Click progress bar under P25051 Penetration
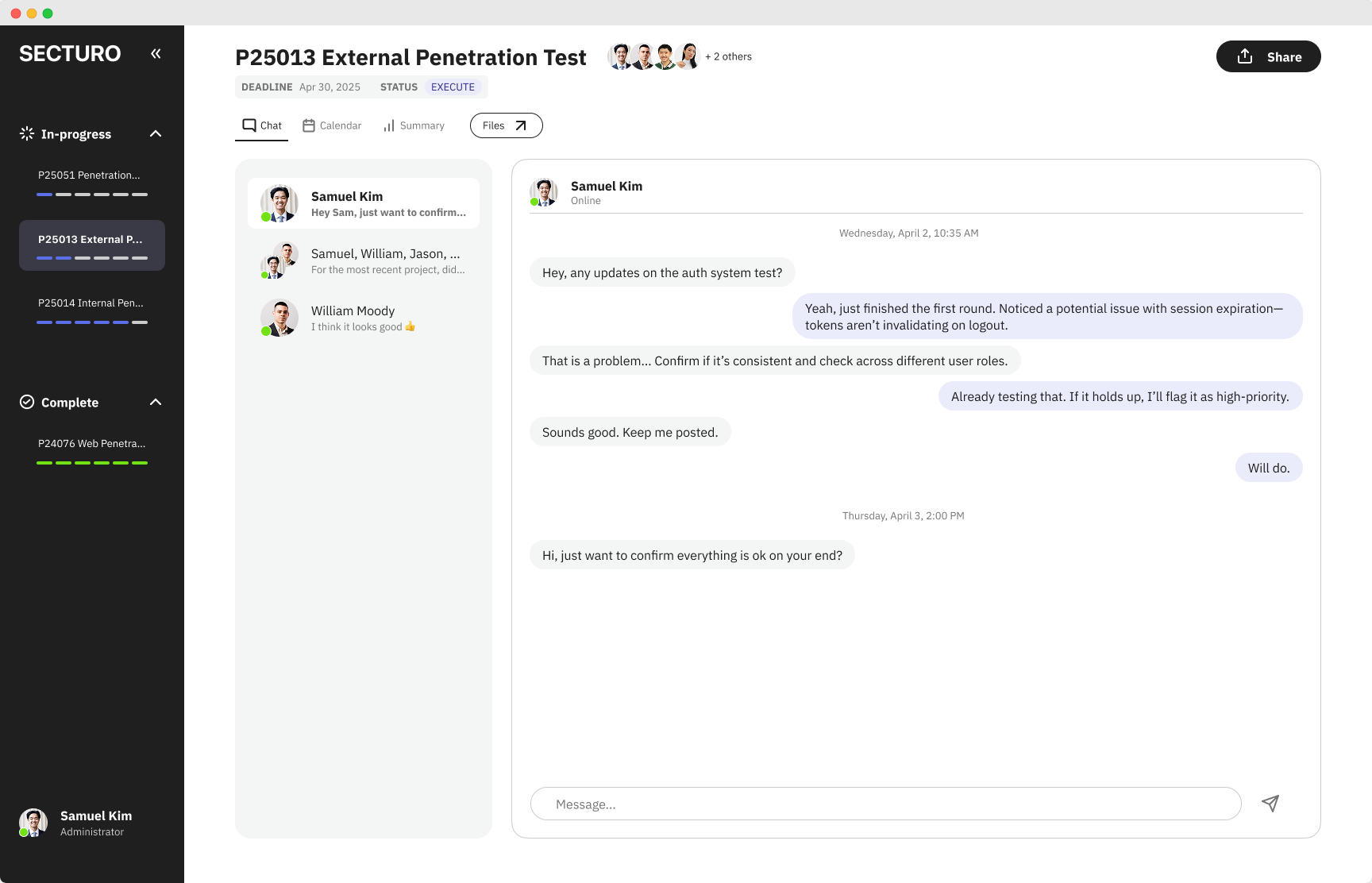1372x883 pixels. (x=92, y=195)
